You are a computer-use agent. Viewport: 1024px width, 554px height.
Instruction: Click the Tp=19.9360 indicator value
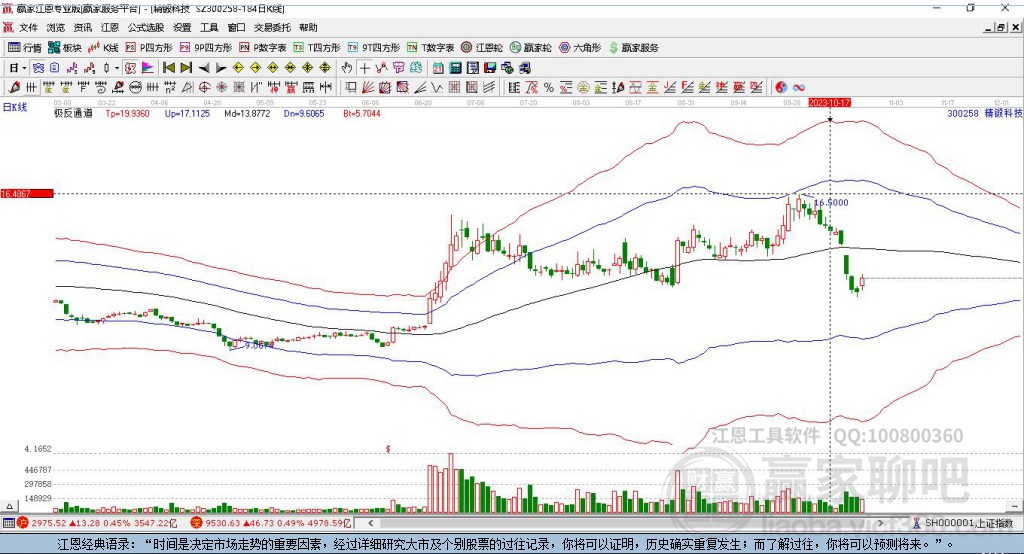point(127,114)
